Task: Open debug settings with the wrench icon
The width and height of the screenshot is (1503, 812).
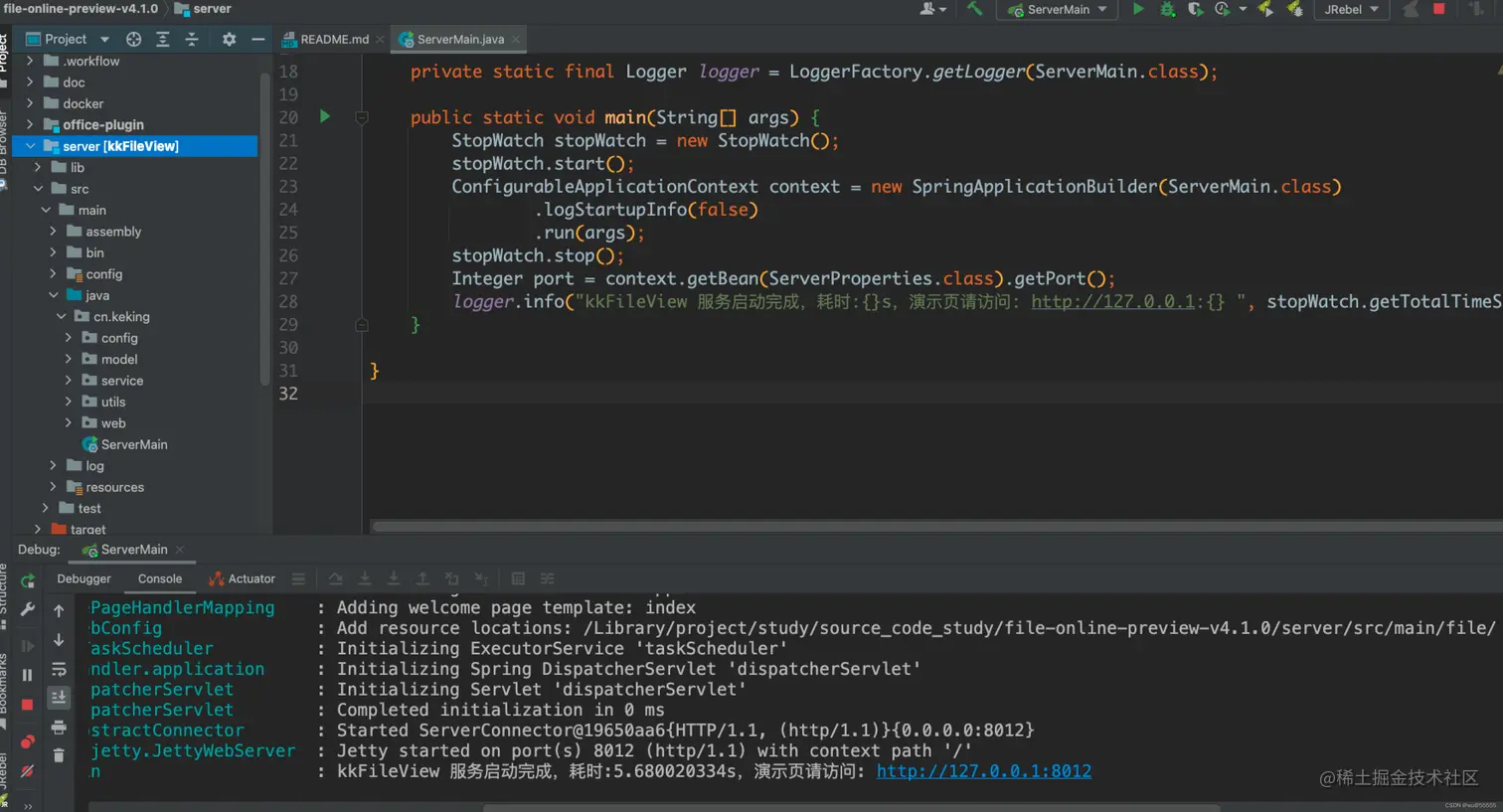Action: pyautogui.click(x=28, y=608)
